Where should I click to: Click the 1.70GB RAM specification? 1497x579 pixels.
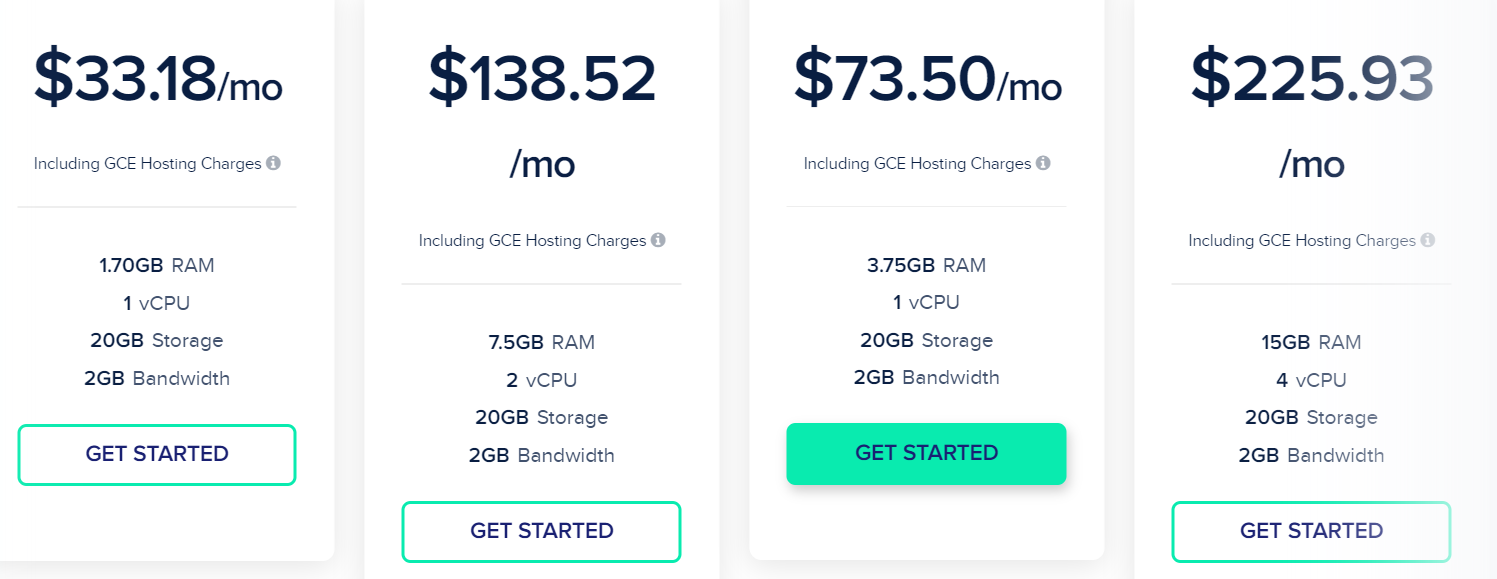[157, 265]
